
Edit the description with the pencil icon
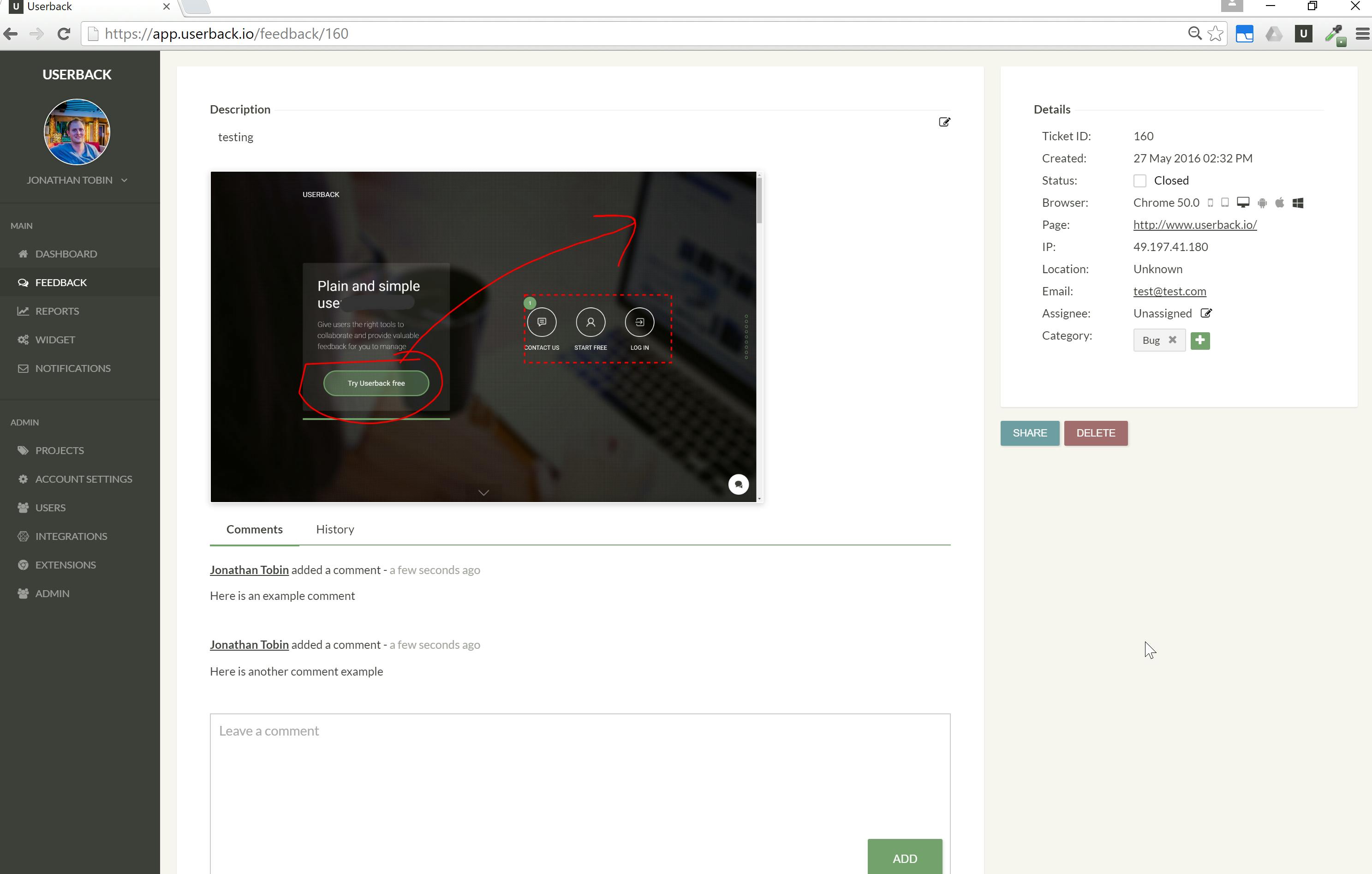pos(944,122)
